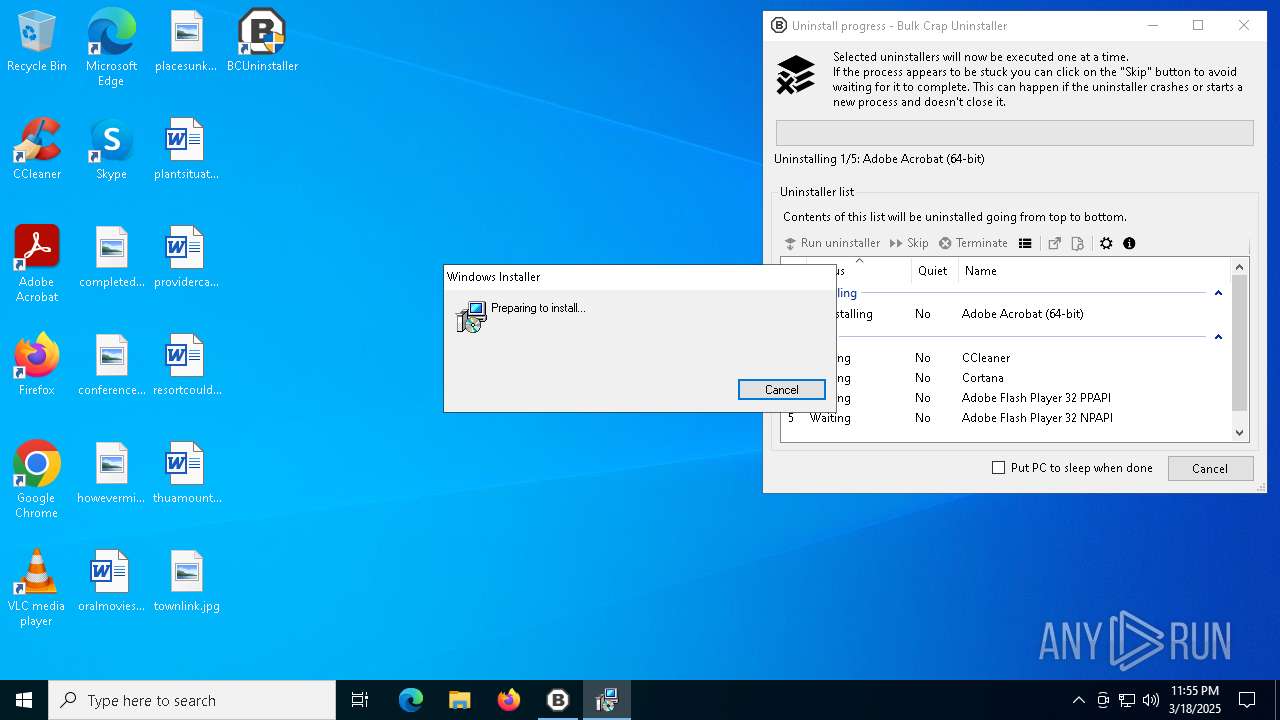The height and width of the screenshot is (720, 1280).
Task: Select the howevermi image file icon
Action: pyautogui.click(x=111, y=474)
